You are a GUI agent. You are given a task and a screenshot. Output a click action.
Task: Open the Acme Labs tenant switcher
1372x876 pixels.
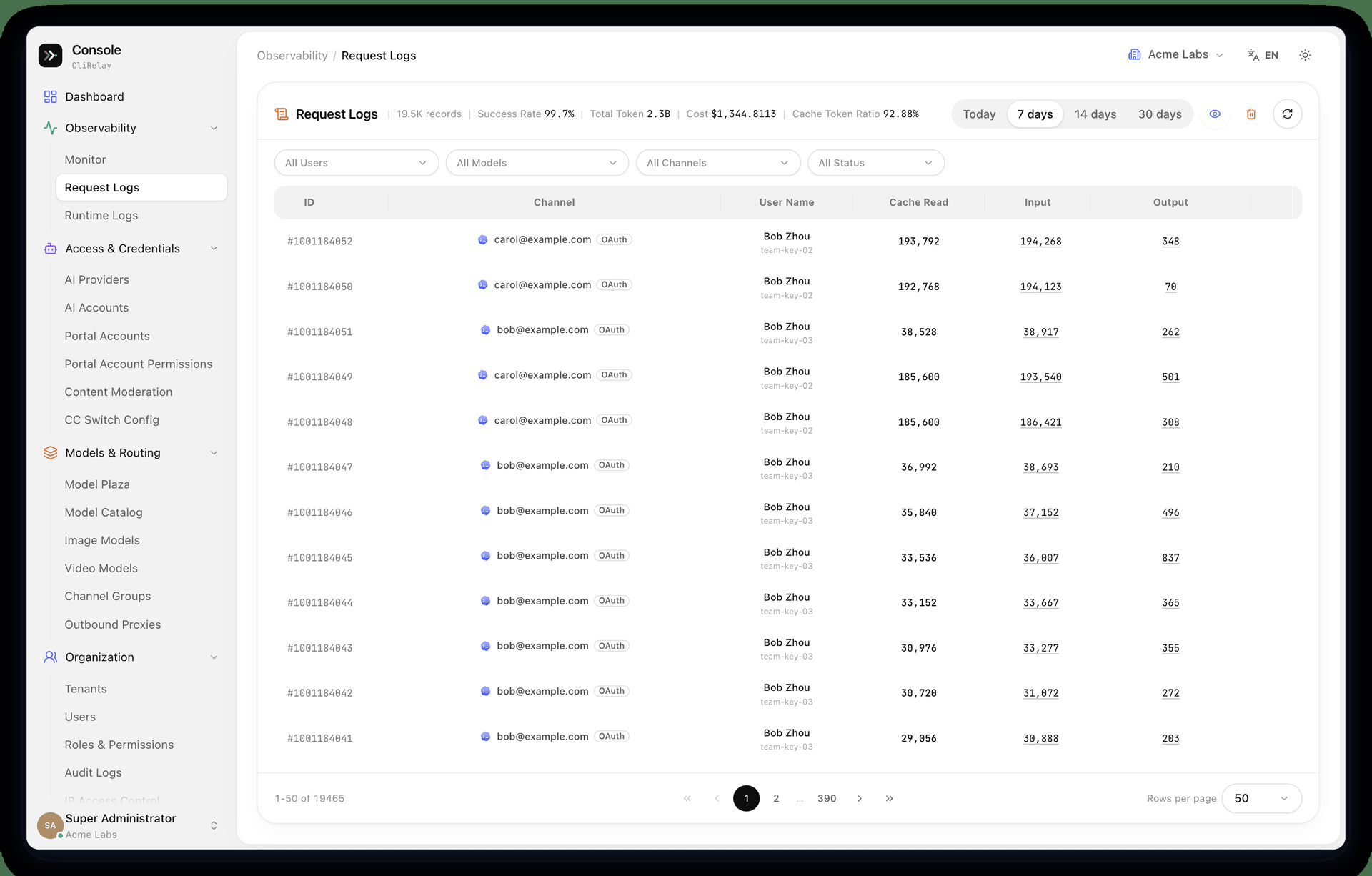[x=1176, y=54]
